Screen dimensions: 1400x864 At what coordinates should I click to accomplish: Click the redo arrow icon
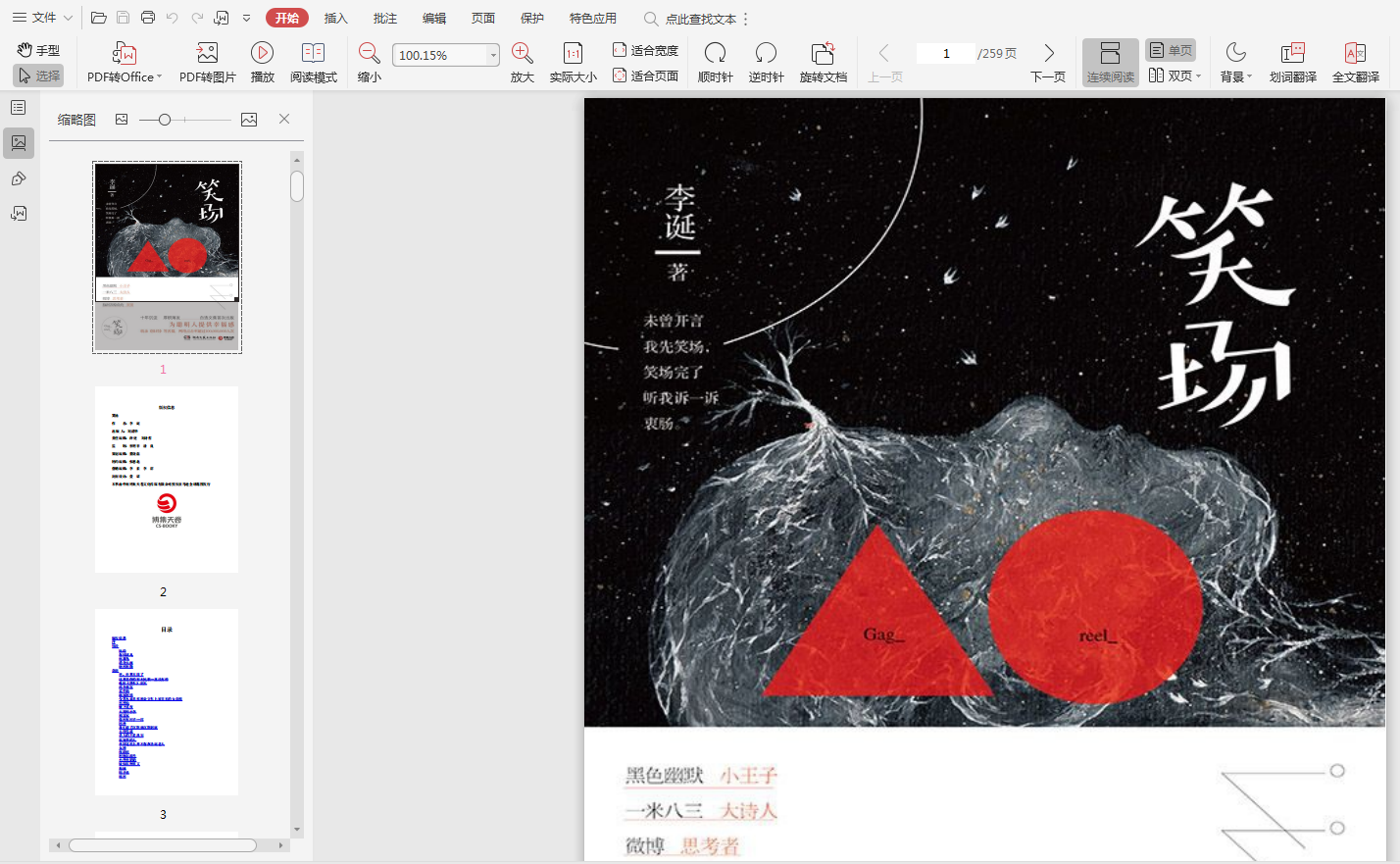197,18
